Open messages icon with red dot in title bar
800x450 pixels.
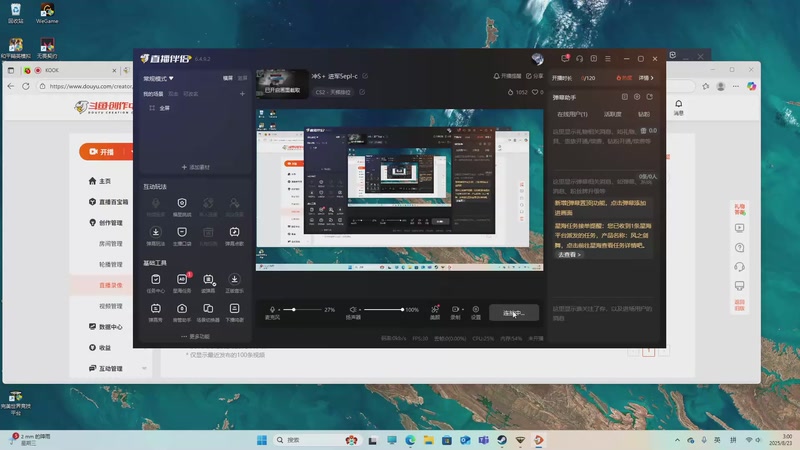565,59
